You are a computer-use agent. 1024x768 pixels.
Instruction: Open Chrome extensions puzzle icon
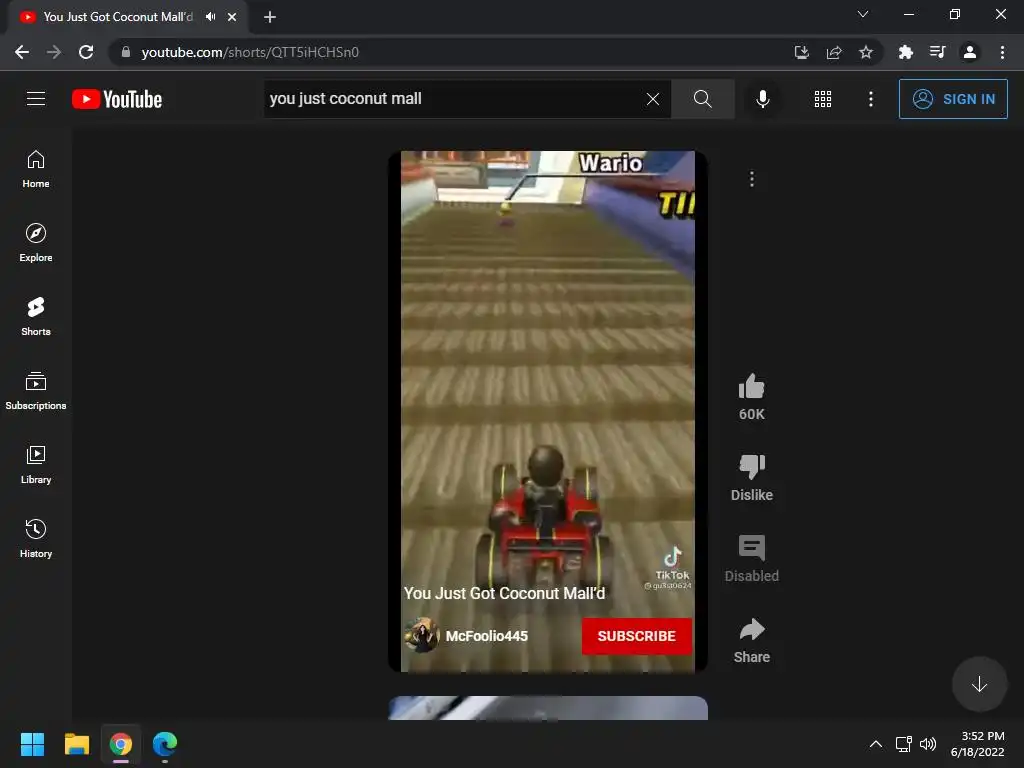pos(905,52)
